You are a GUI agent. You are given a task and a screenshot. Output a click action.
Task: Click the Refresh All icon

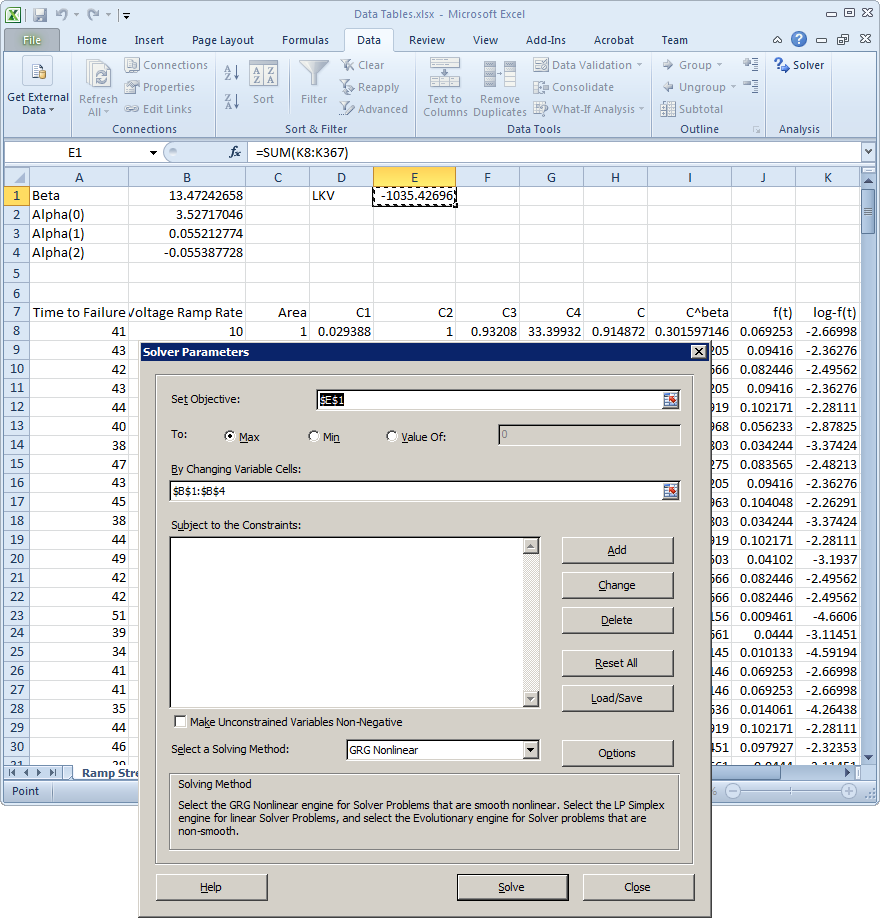(98, 75)
